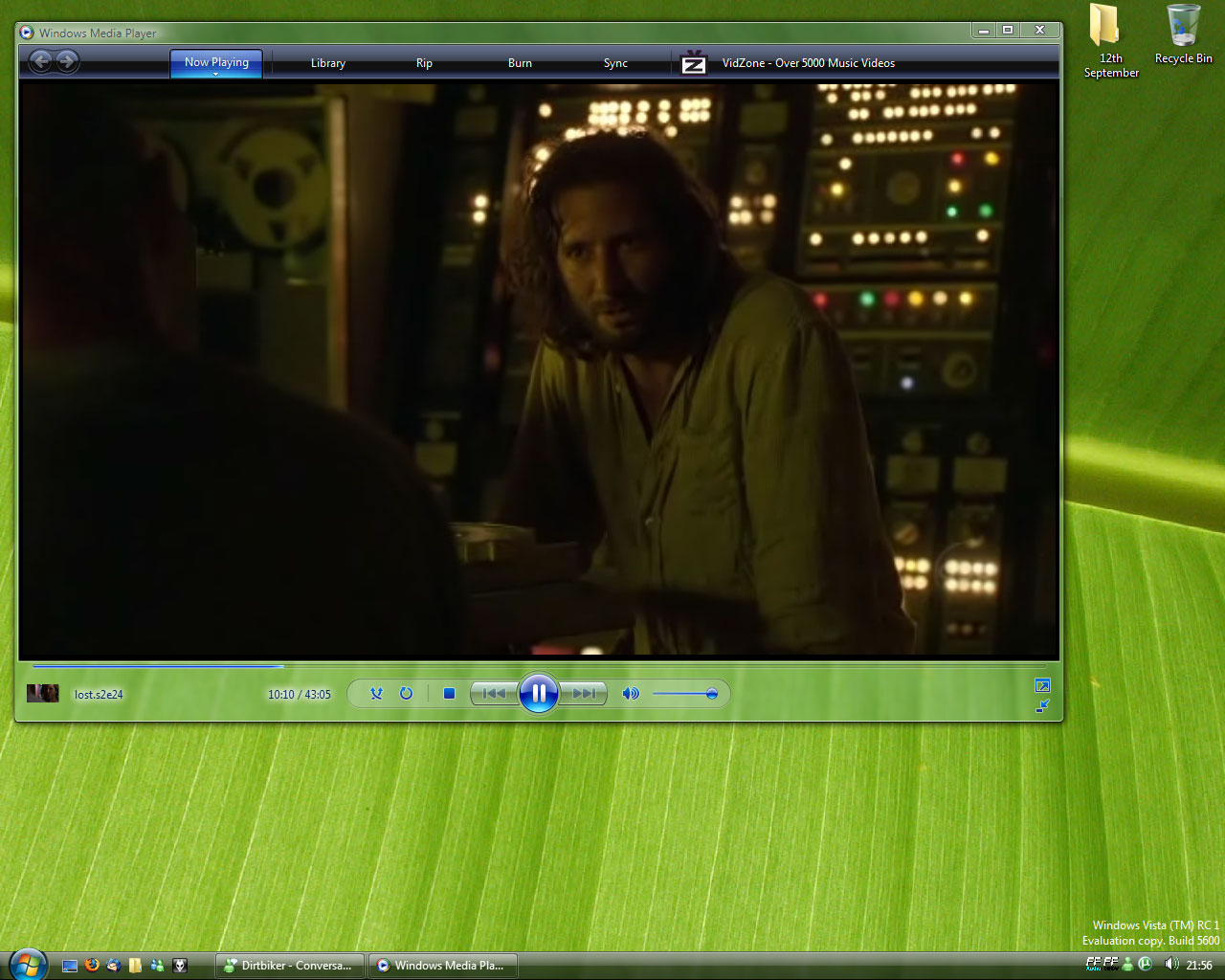Skip to the next track
This screenshot has width=1225, height=980.
click(584, 694)
